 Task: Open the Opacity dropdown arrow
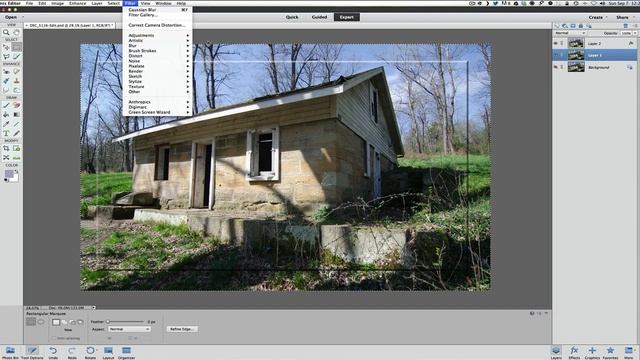635,33
